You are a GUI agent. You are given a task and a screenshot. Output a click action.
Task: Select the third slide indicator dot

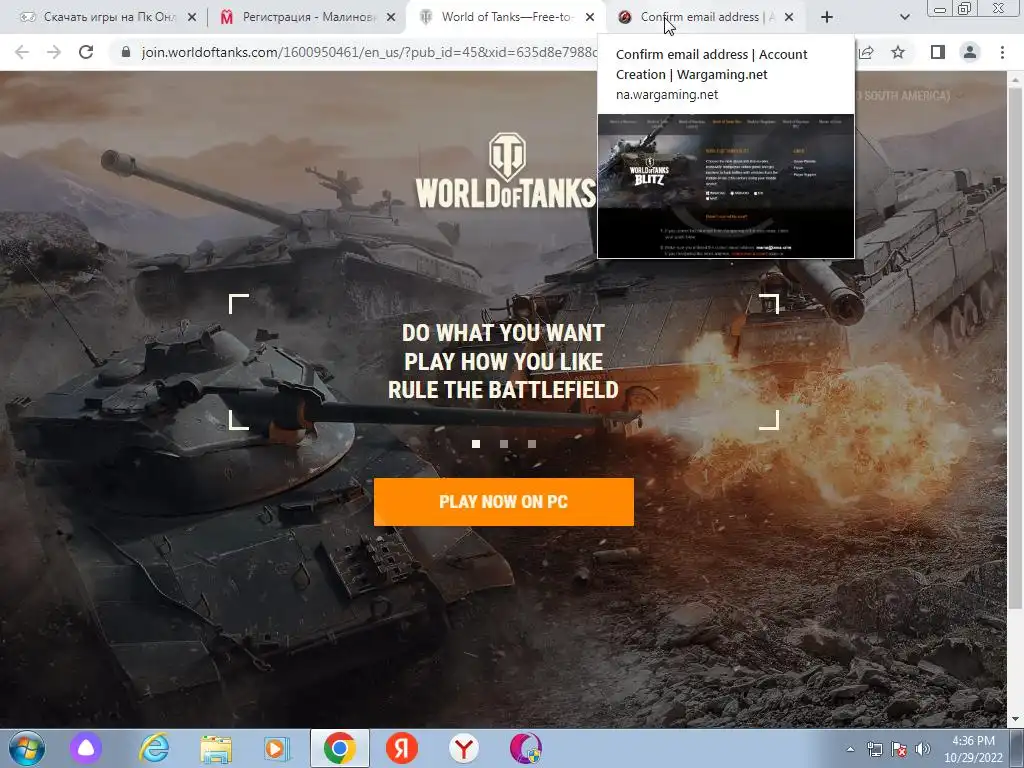click(x=532, y=444)
